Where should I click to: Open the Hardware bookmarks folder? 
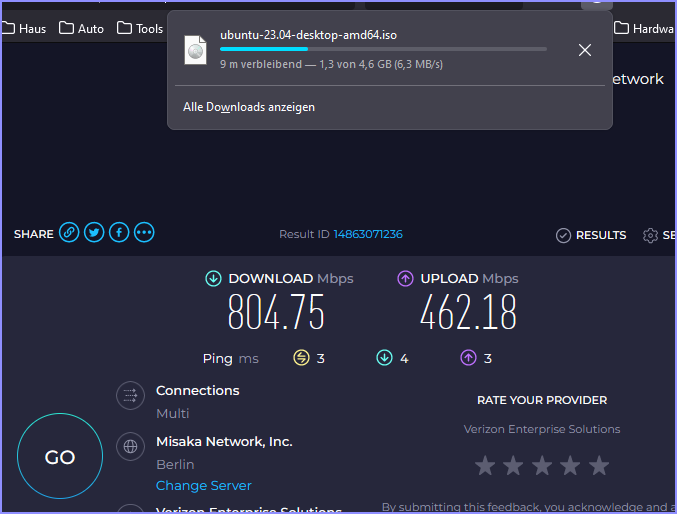click(644, 29)
